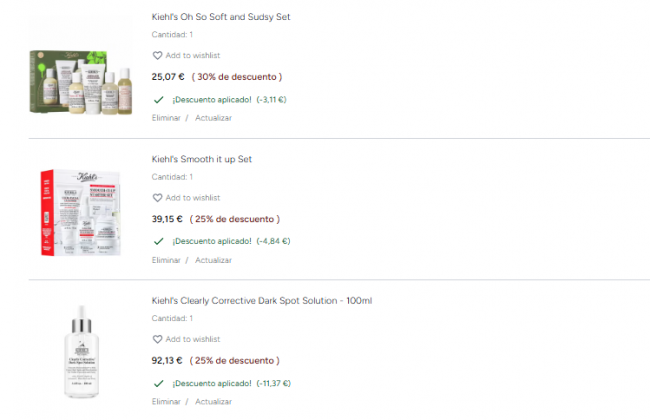Click heart icon for Clearly Corrective Dark Spot Solution
Viewport: 650px width, 420px height.
click(x=157, y=340)
